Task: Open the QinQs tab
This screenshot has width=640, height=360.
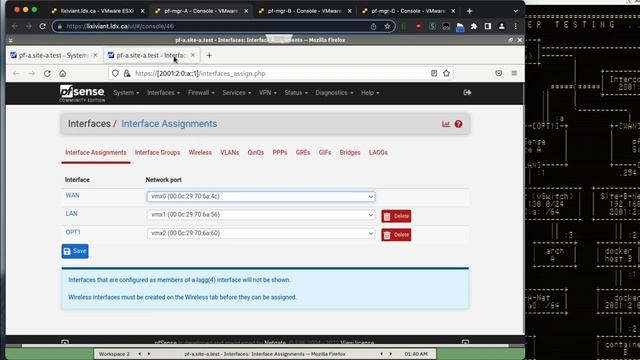Action: (256, 153)
